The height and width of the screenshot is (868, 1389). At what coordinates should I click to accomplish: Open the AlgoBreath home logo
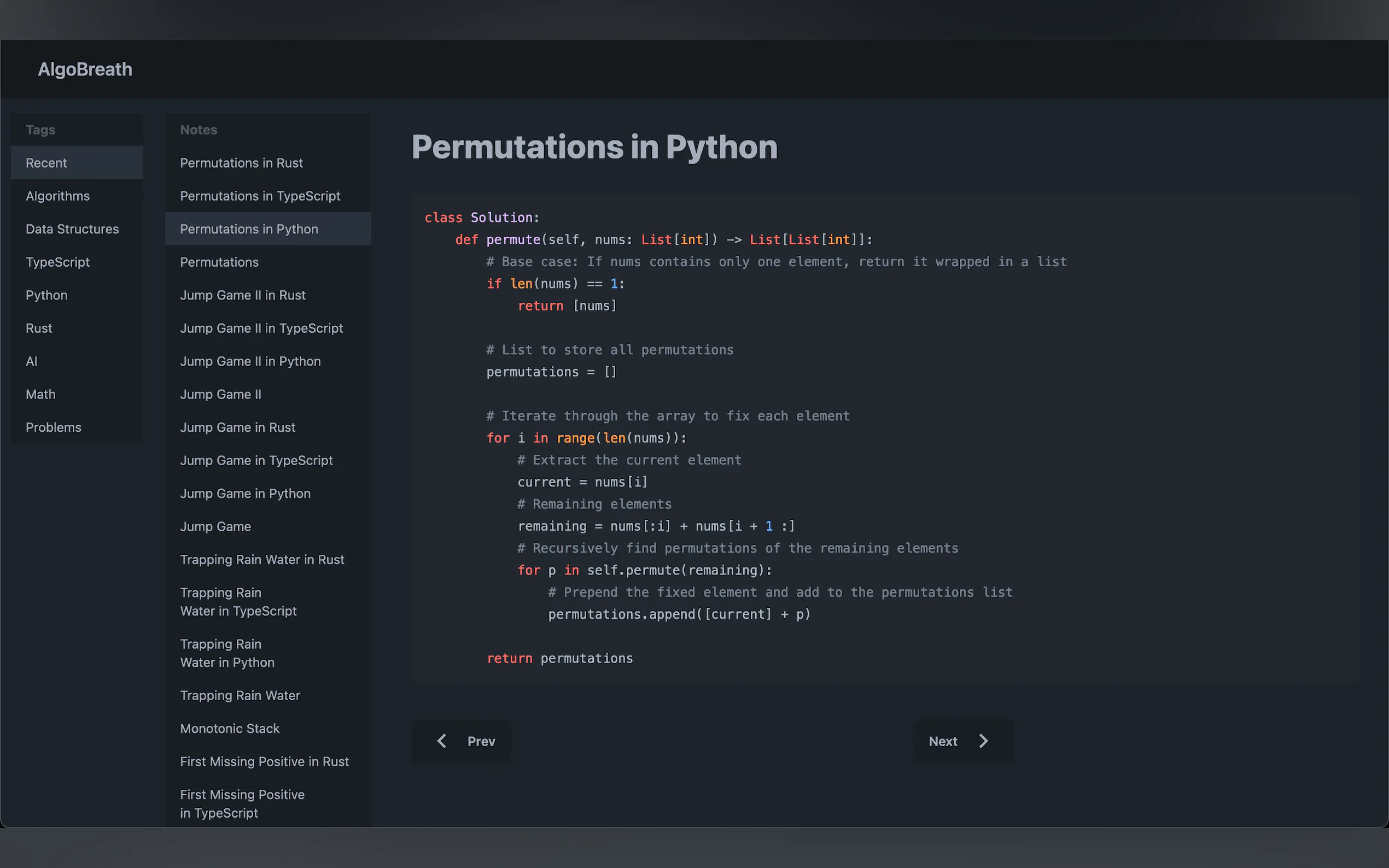(x=85, y=69)
